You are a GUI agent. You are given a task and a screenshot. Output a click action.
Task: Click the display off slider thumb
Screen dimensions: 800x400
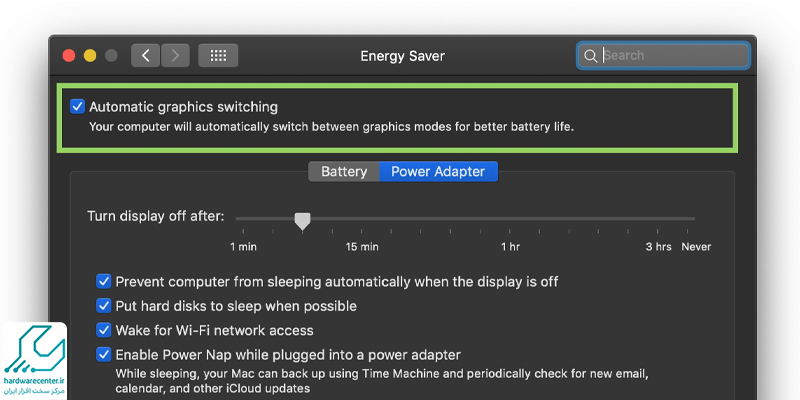302,220
